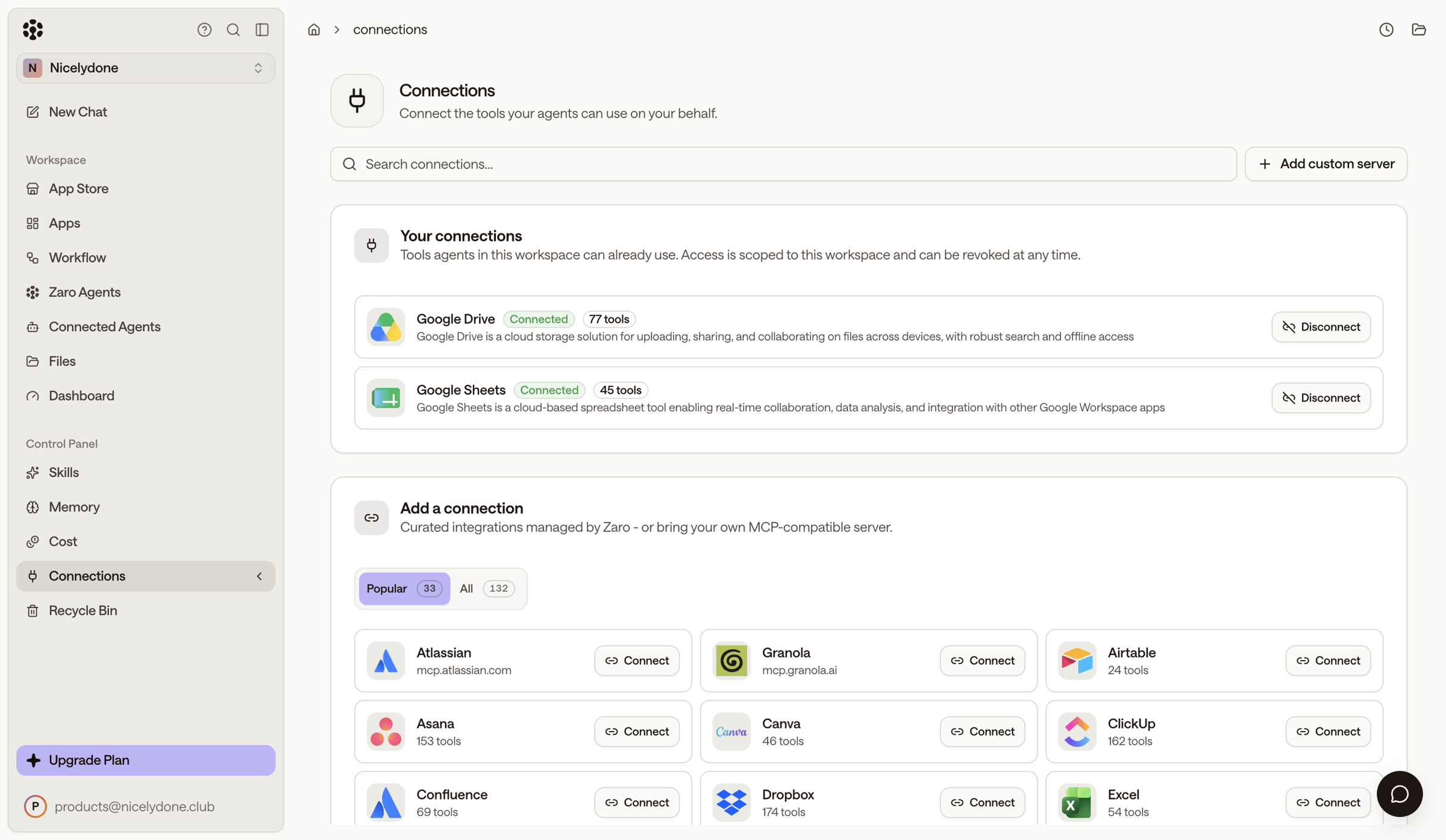Image resolution: width=1446 pixels, height=840 pixels.
Task: Collapse the Connections sidebar chevron
Action: tap(260, 576)
